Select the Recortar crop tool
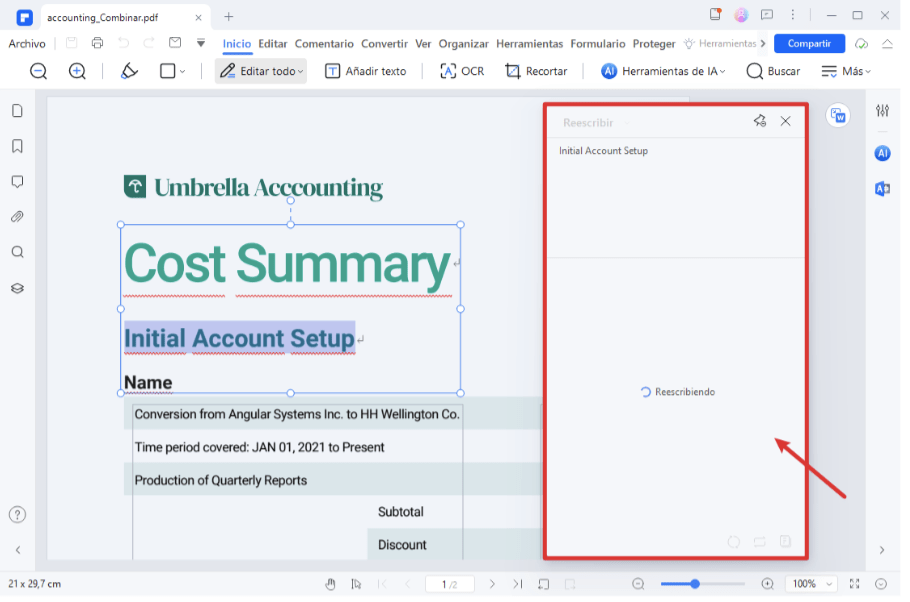Screen dimensions: 910x602 click(536, 71)
